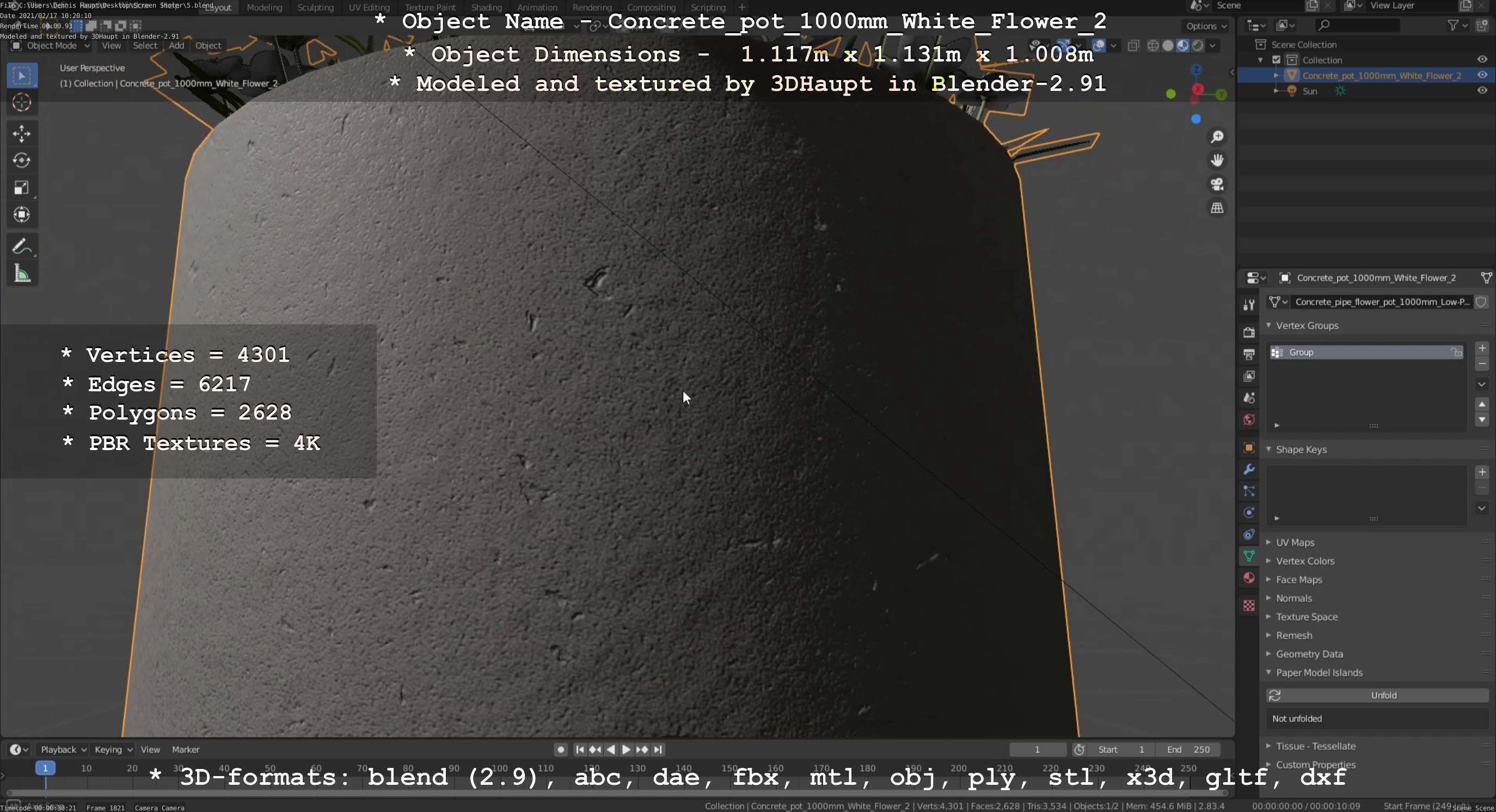Click the camera view icon
The height and width of the screenshot is (812, 1496).
pos(1217,184)
